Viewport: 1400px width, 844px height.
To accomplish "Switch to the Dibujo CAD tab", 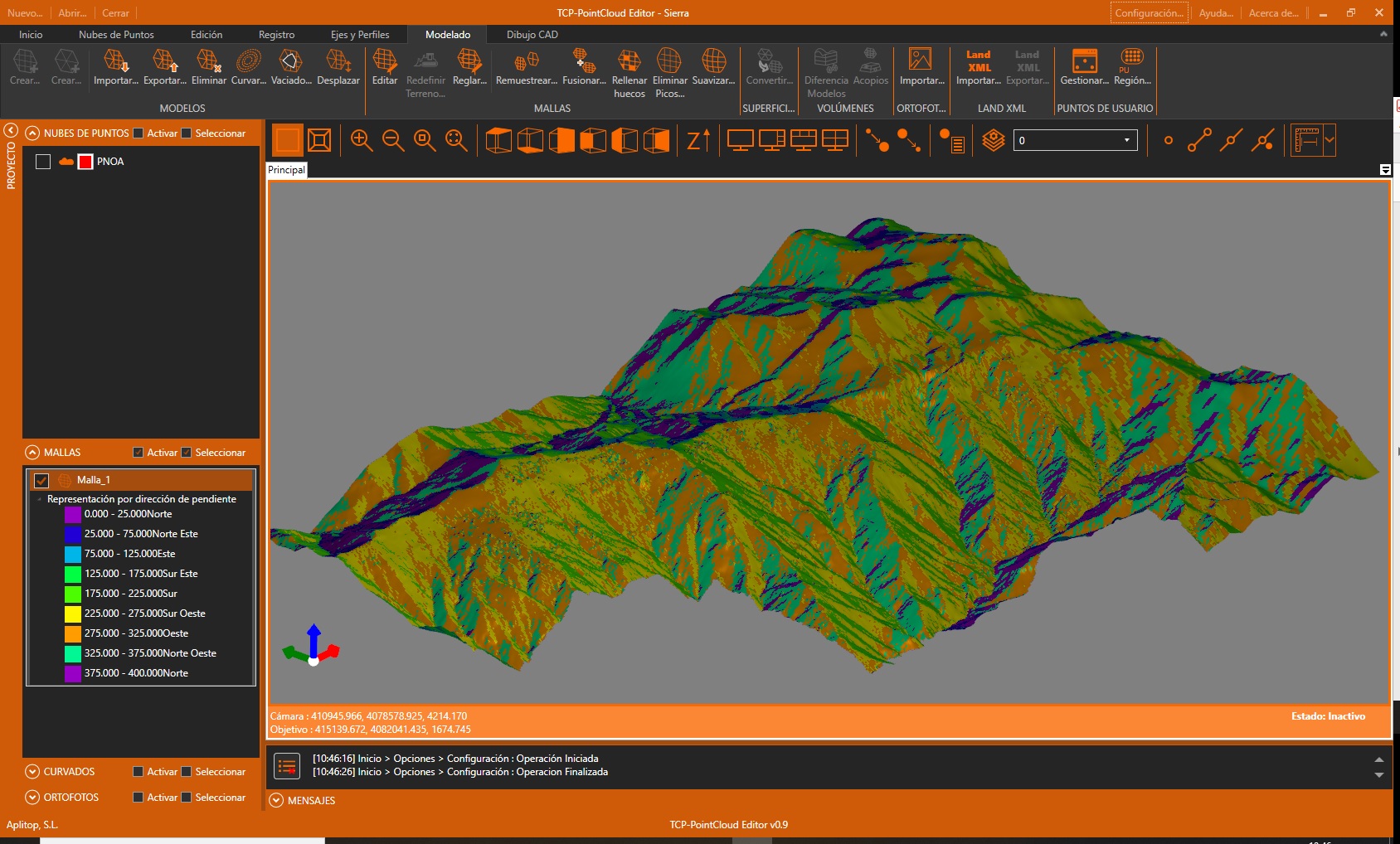I will point(532,35).
